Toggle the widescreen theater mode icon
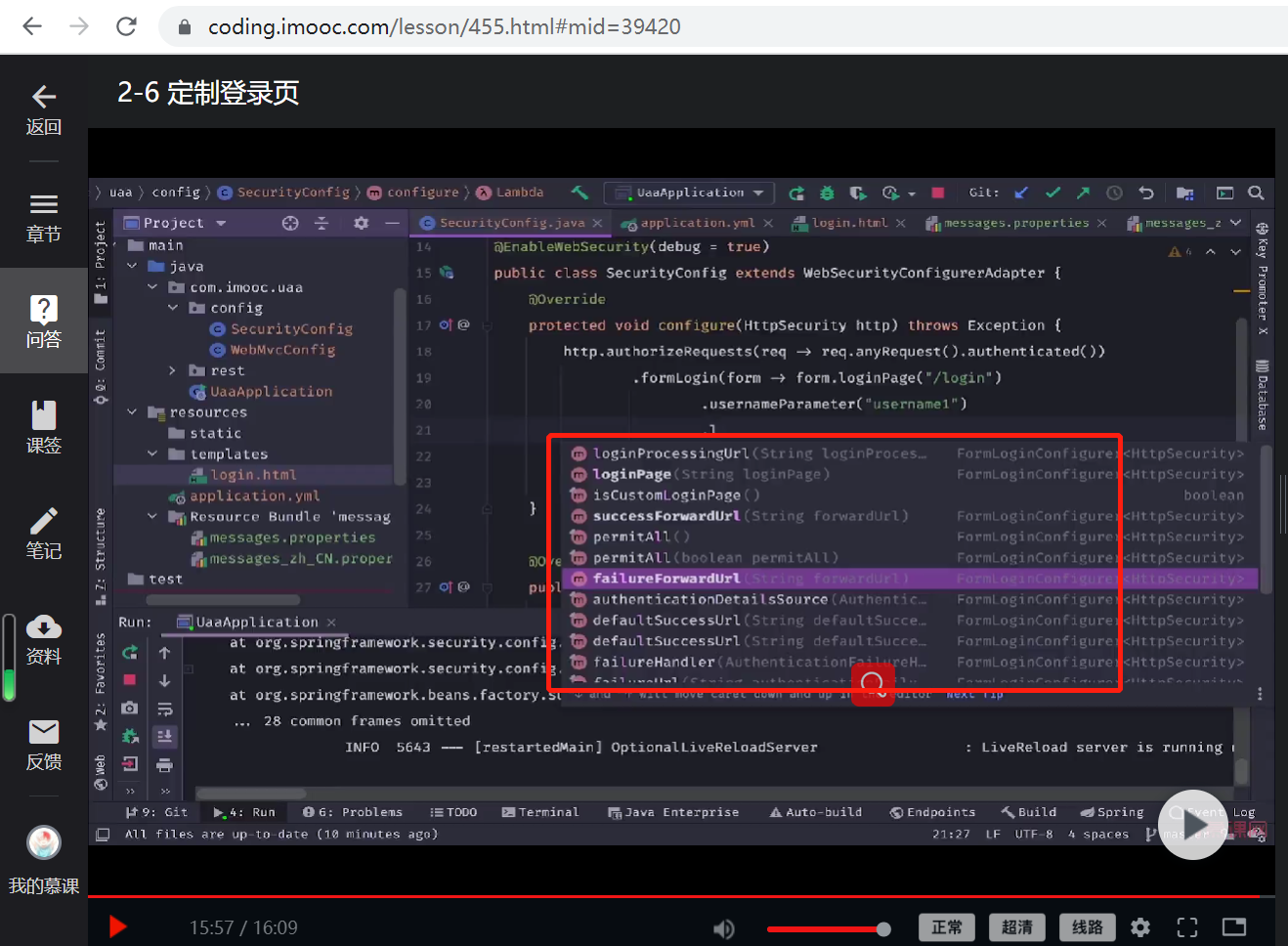Screen dimensions: 1288x946 1234,927
